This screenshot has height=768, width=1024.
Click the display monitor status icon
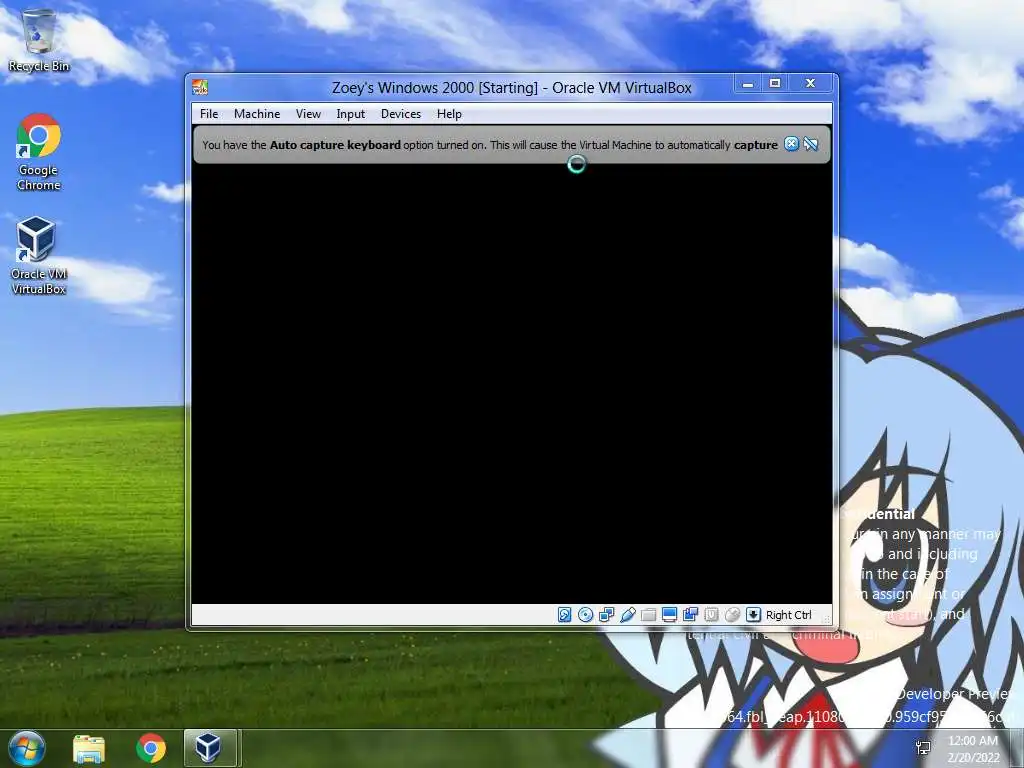click(x=669, y=615)
